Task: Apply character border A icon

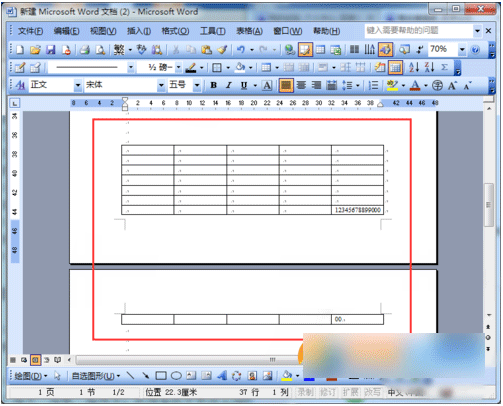Action: (267, 86)
